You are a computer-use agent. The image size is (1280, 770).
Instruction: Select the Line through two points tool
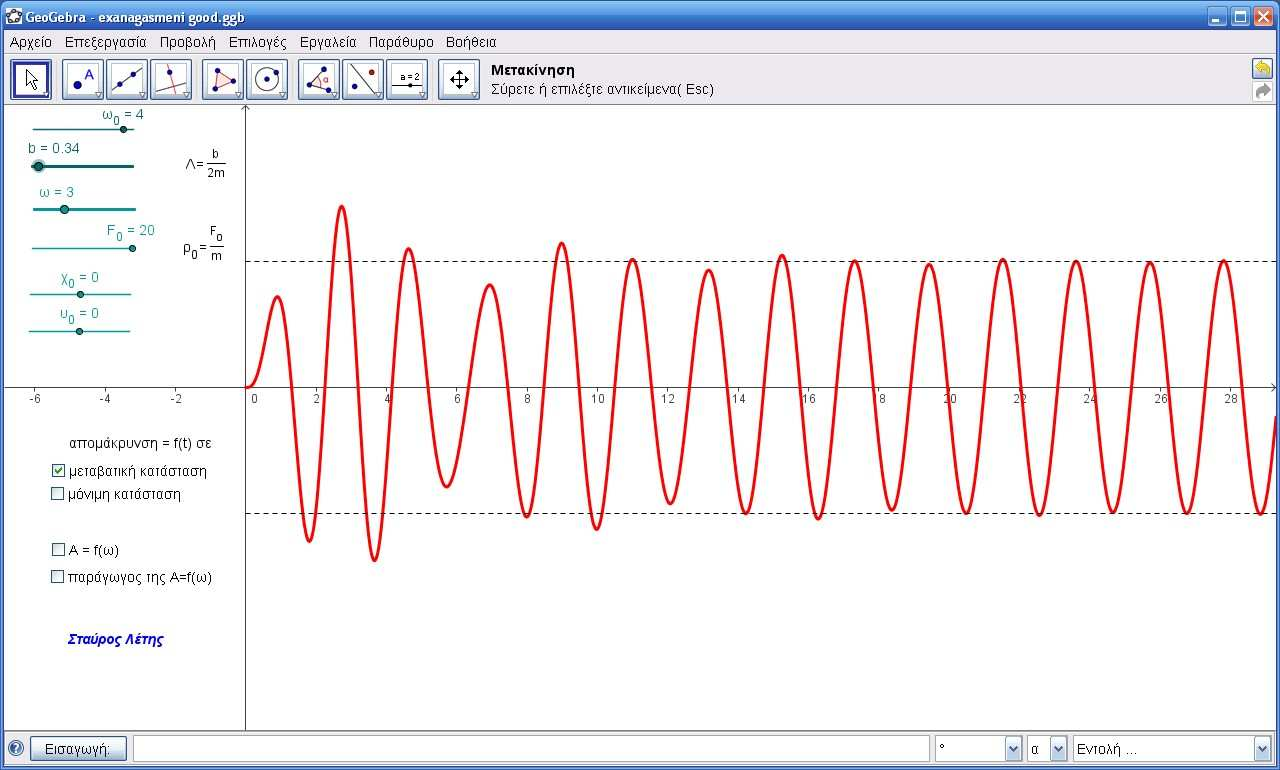127,80
